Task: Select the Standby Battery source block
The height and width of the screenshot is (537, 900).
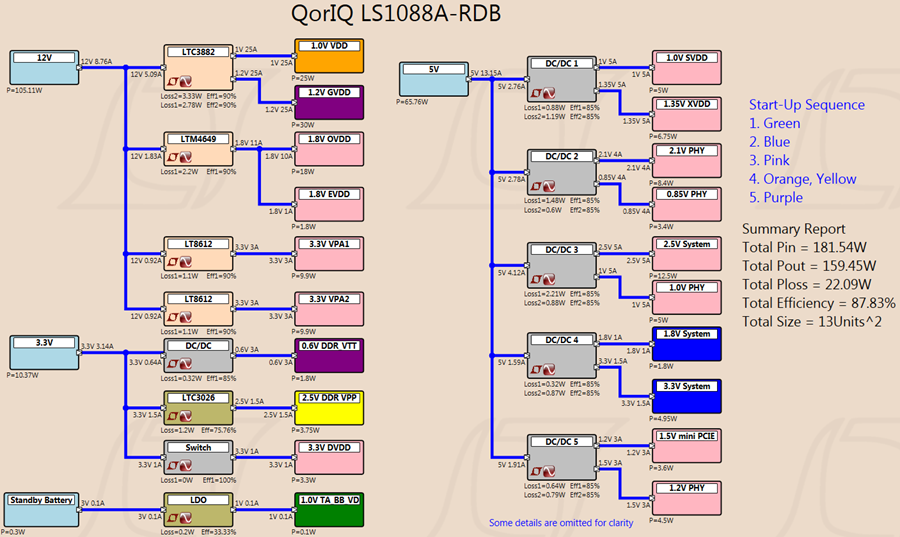Action: point(41,510)
